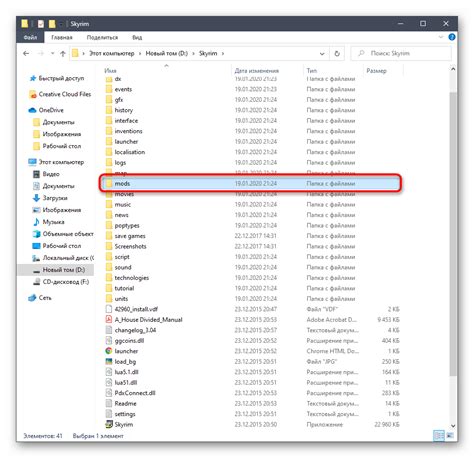The width and height of the screenshot is (474, 458).
Task: Click Новый том (D:) in address path
Action: pyautogui.click(x=167, y=53)
